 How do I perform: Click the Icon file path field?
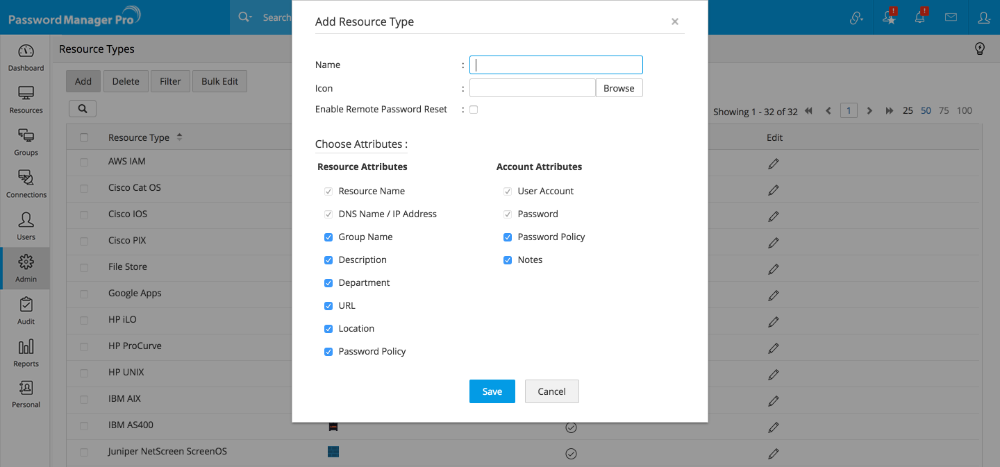(x=533, y=88)
